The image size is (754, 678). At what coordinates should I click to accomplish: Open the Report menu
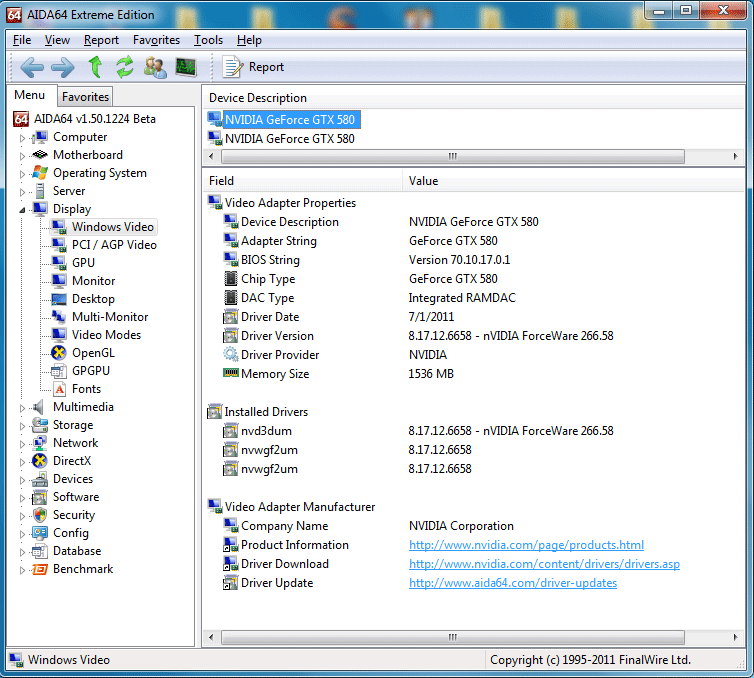[101, 40]
